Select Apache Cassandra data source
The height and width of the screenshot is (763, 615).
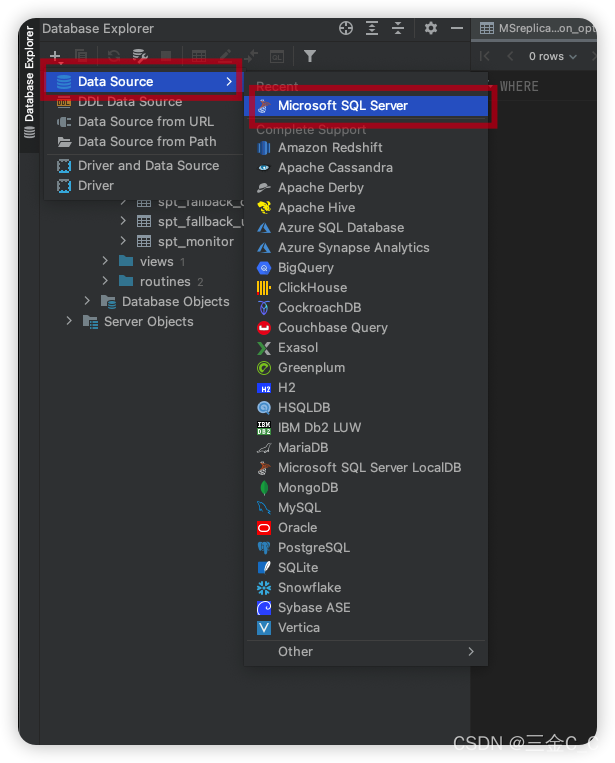coord(366,167)
